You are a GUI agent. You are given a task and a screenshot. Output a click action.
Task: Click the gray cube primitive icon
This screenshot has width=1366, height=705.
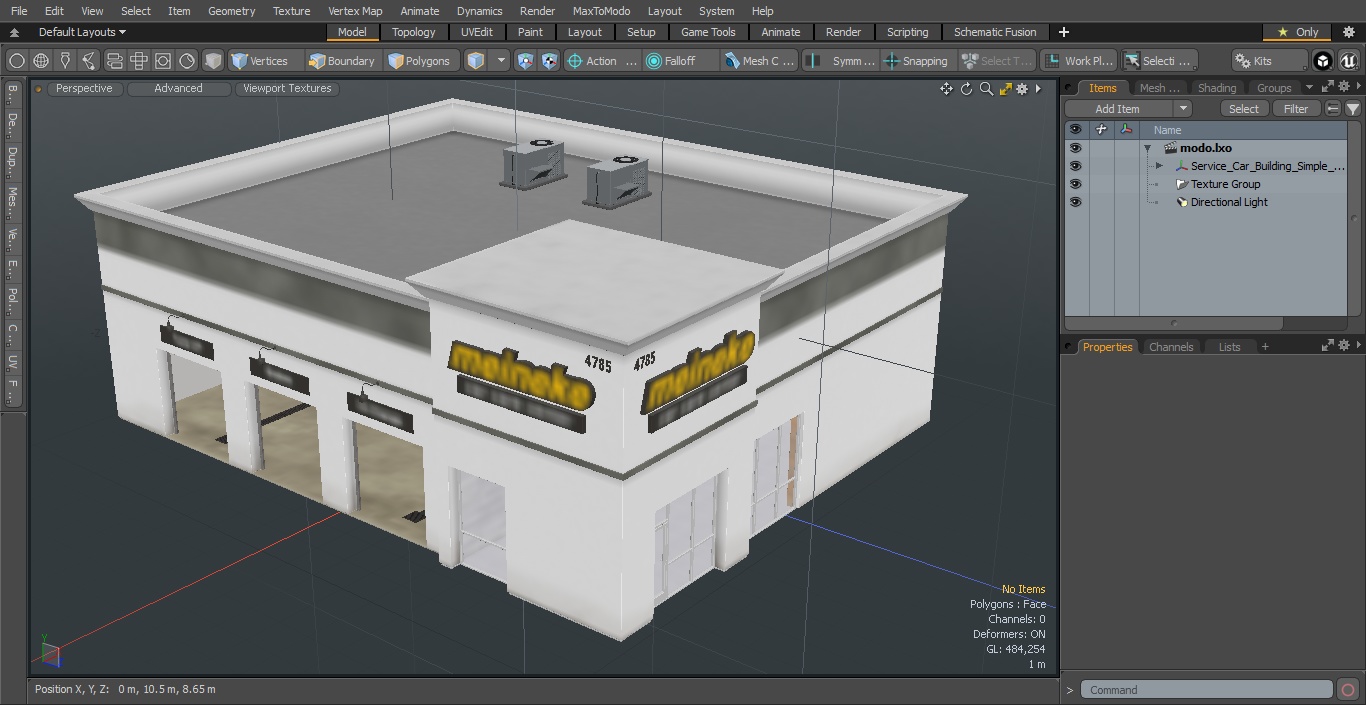[x=213, y=61]
